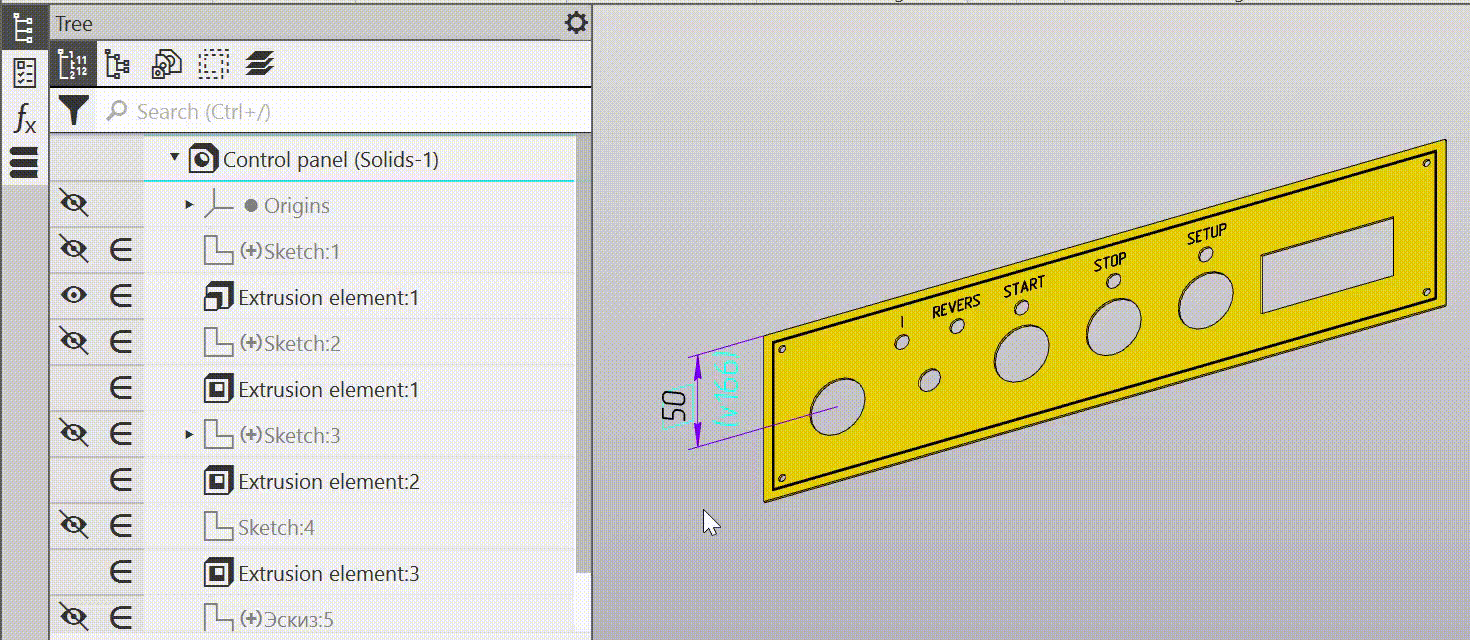Toggle visibility of Origins
Image resolution: width=1470 pixels, height=640 pixels.
coord(74,205)
